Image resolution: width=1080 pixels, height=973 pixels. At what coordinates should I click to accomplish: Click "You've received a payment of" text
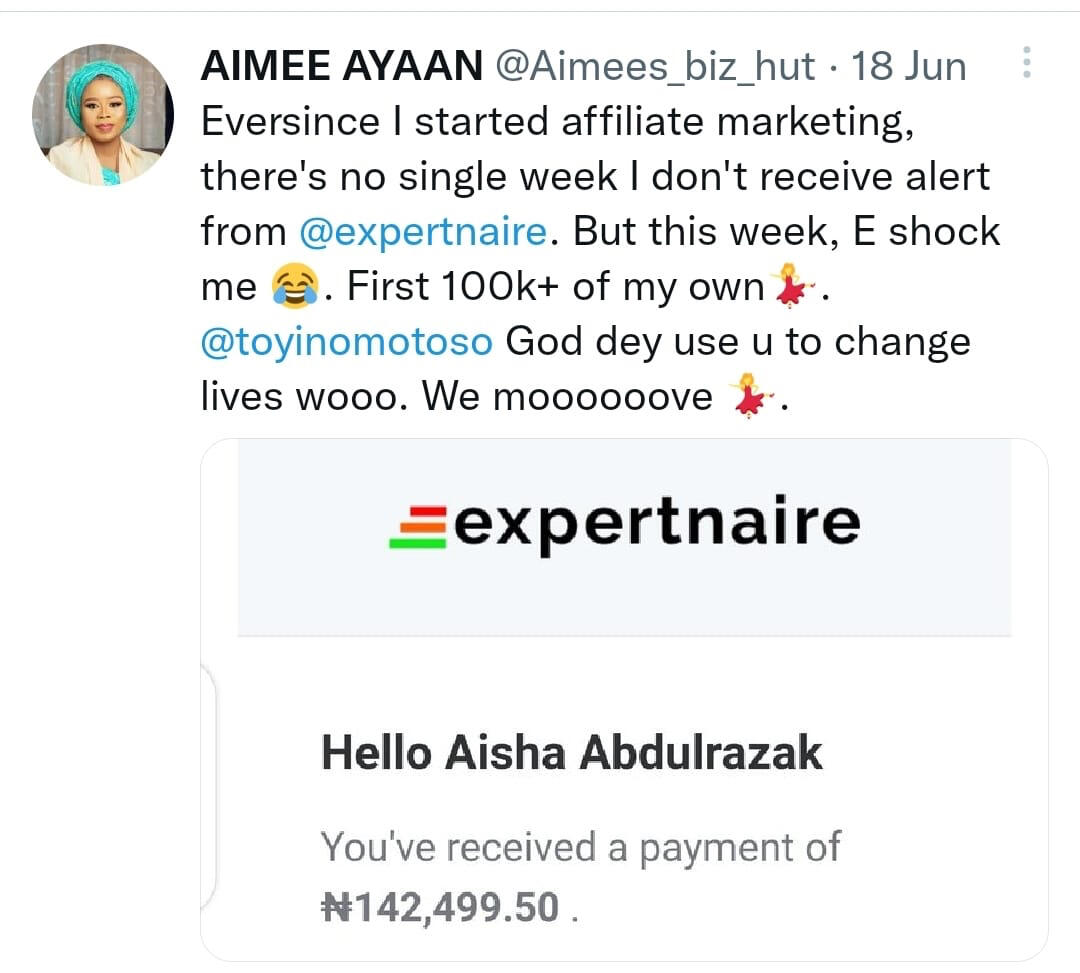(x=580, y=848)
